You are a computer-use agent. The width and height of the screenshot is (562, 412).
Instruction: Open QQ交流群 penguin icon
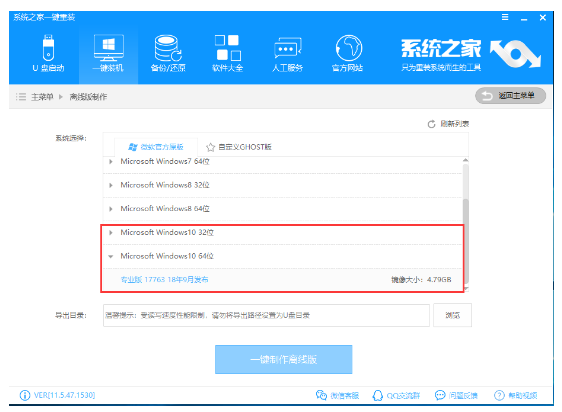[x=378, y=395]
